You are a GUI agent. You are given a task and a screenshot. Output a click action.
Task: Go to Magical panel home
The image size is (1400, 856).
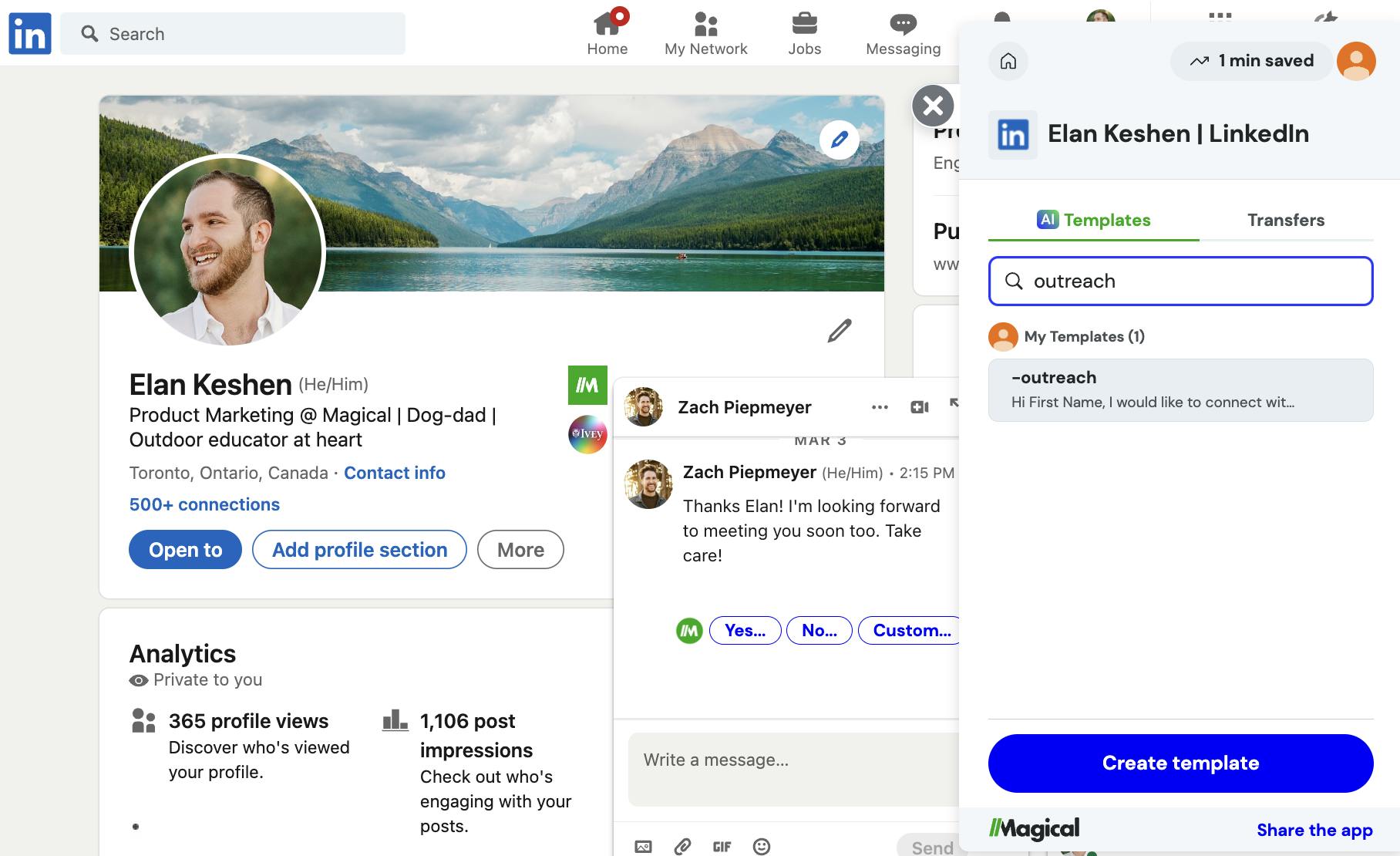click(x=1008, y=61)
